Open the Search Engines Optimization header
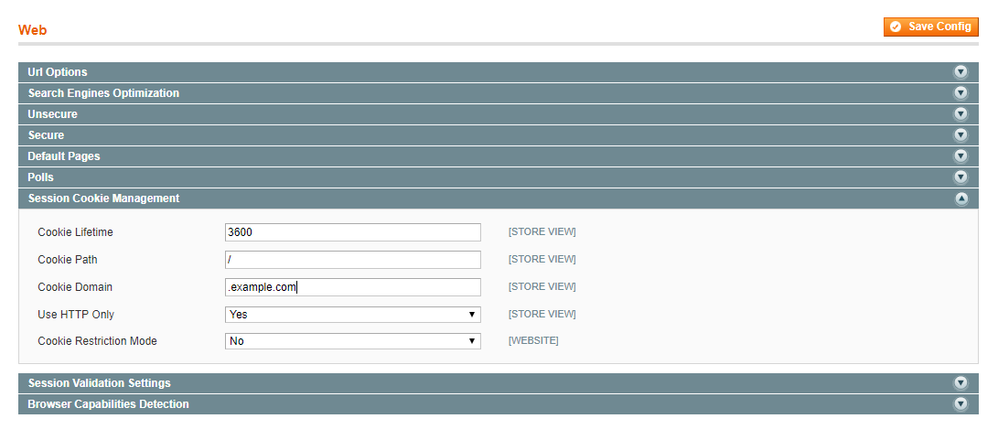998x440 pixels. tap(104, 93)
